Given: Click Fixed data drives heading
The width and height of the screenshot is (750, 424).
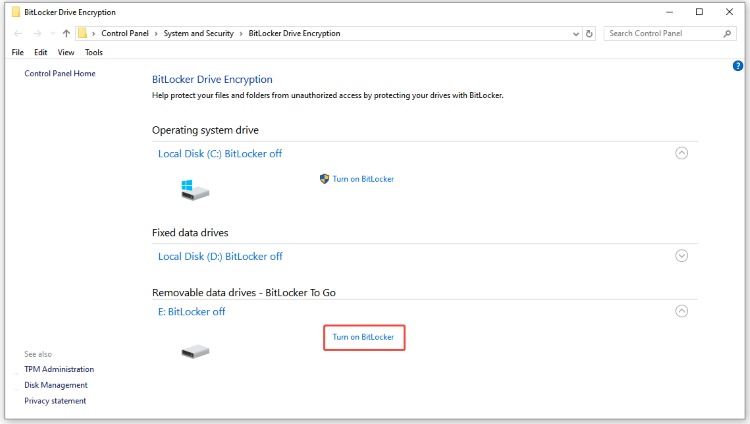Looking at the screenshot, I should [190, 233].
